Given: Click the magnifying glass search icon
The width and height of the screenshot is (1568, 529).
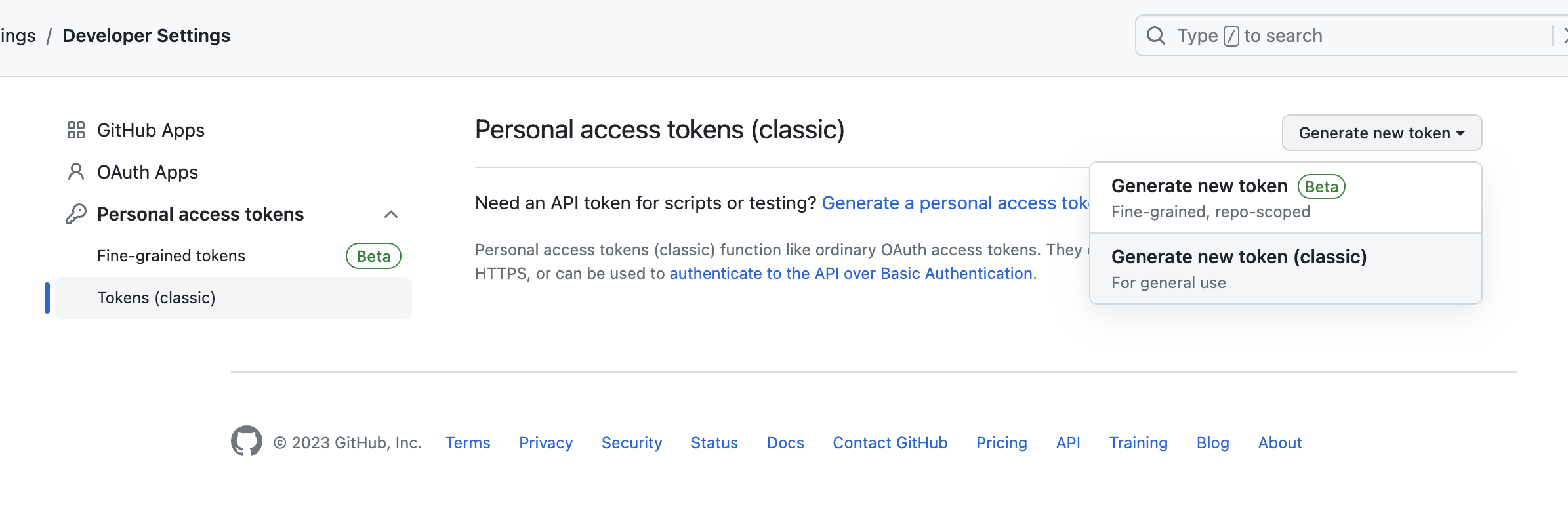Looking at the screenshot, I should [x=1156, y=35].
